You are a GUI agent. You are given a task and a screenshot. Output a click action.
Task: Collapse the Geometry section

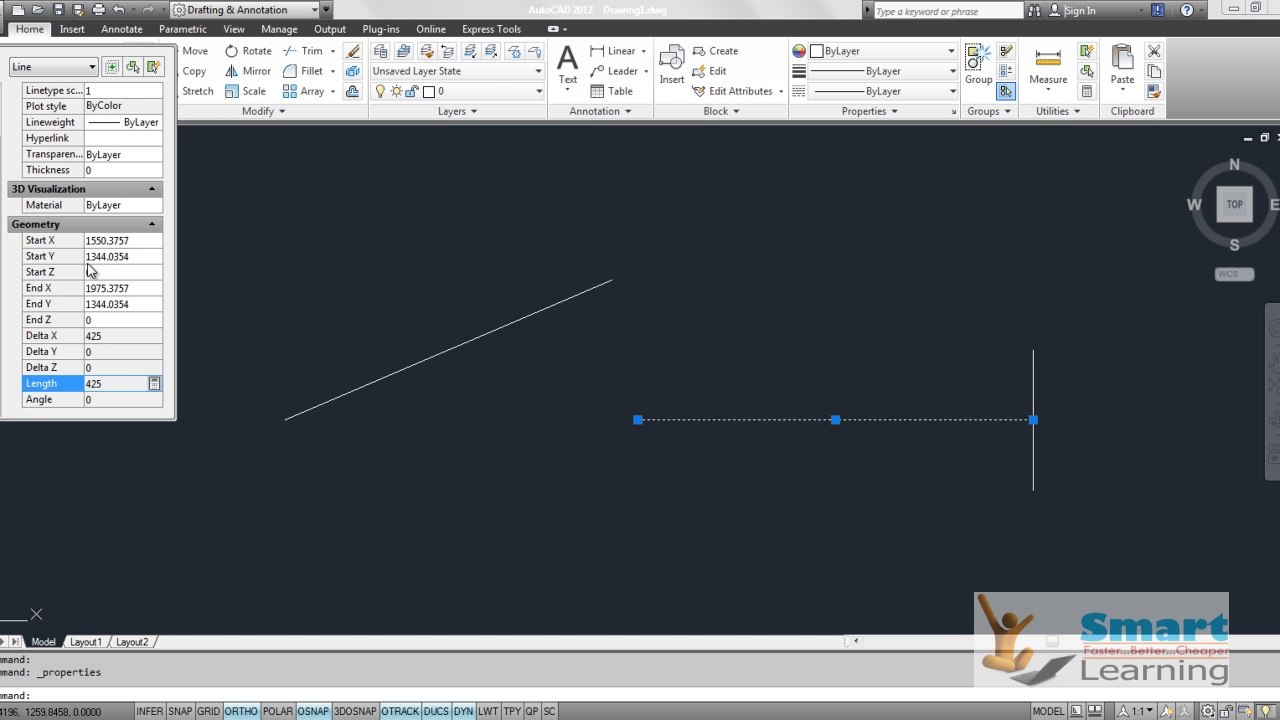[152, 224]
